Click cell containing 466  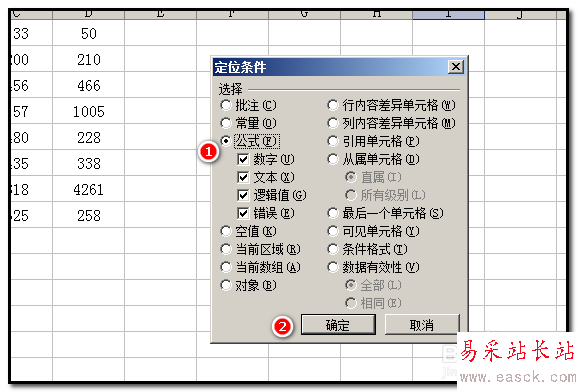coord(88,85)
